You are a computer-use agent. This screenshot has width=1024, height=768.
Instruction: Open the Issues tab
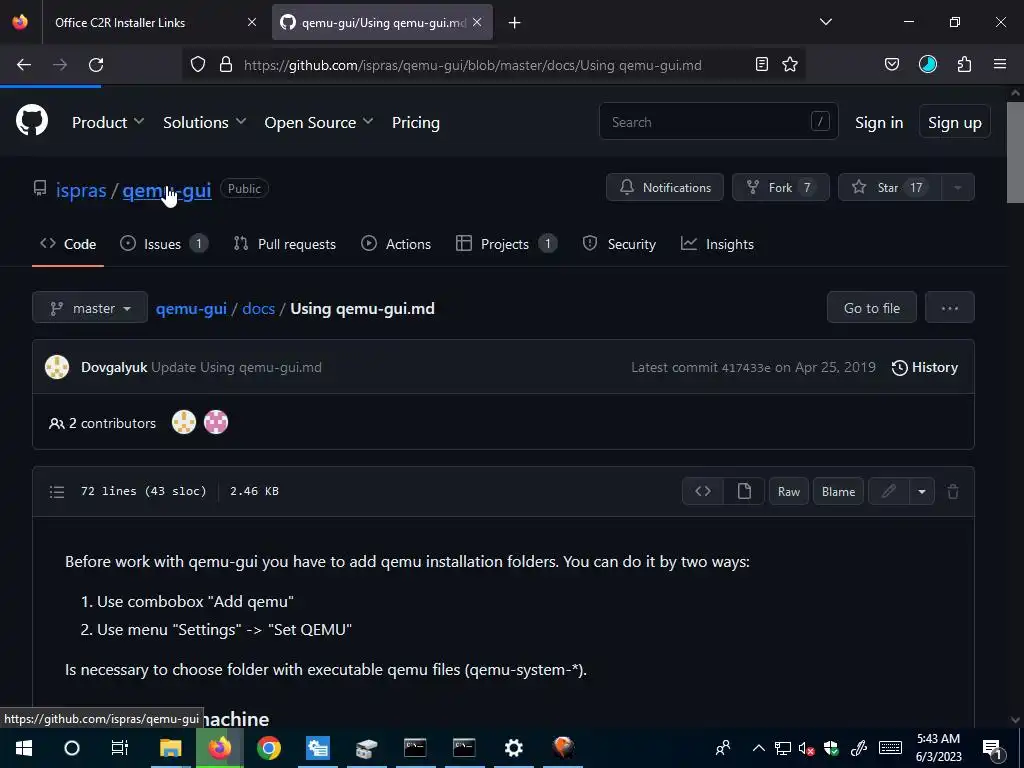(x=164, y=244)
